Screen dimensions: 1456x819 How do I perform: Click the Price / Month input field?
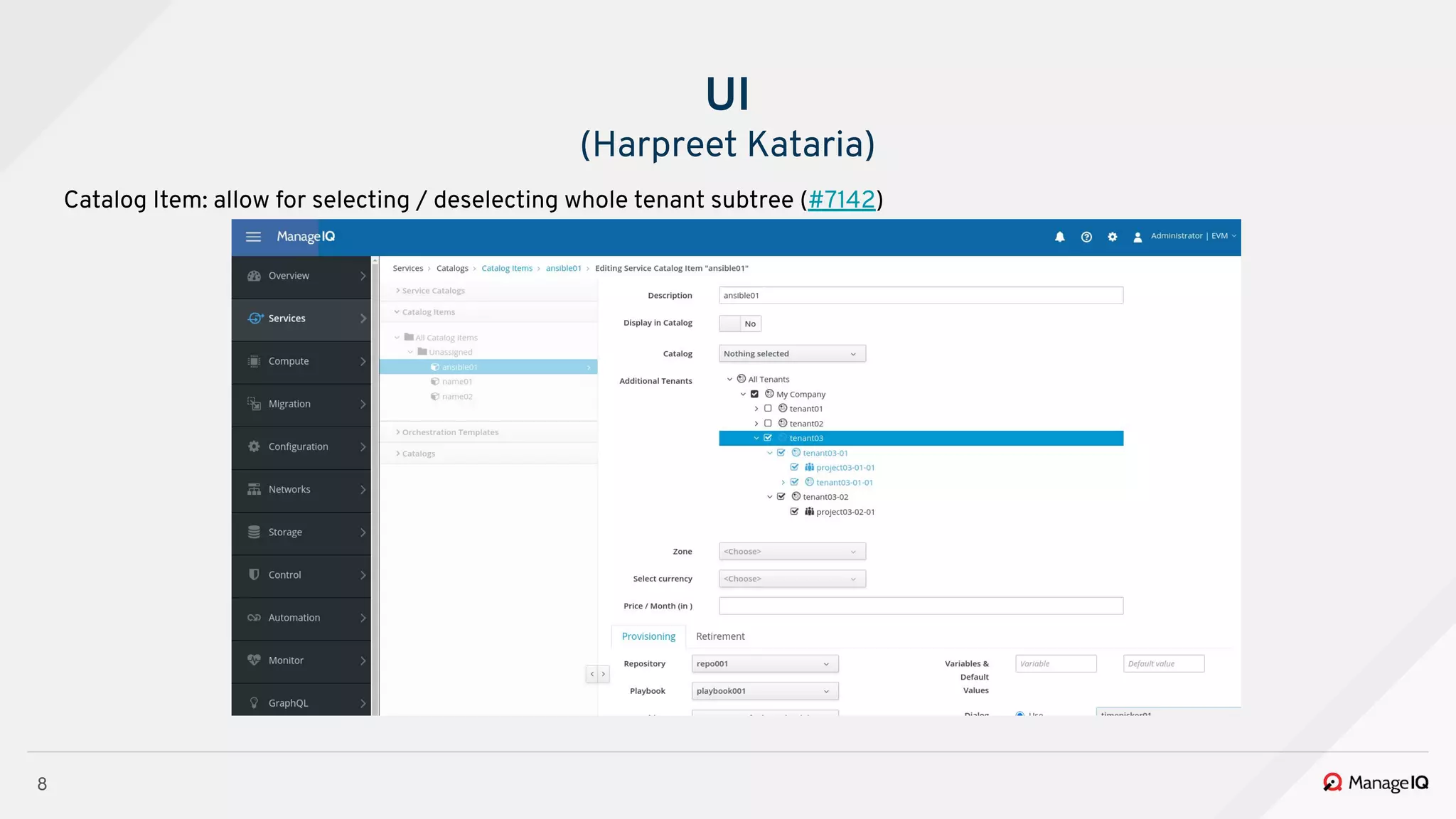pos(921,606)
